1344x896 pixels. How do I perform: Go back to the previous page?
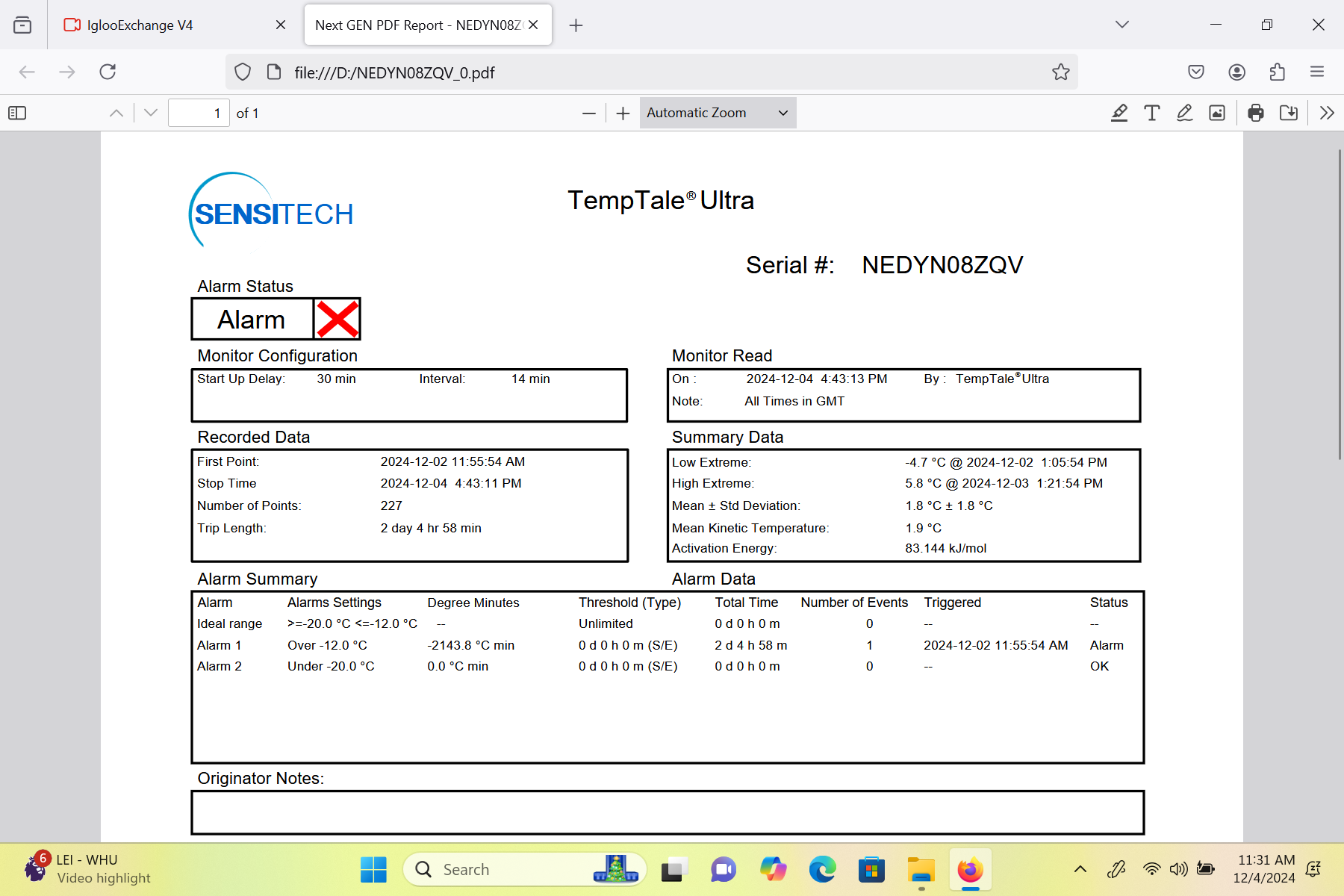click(x=27, y=72)
